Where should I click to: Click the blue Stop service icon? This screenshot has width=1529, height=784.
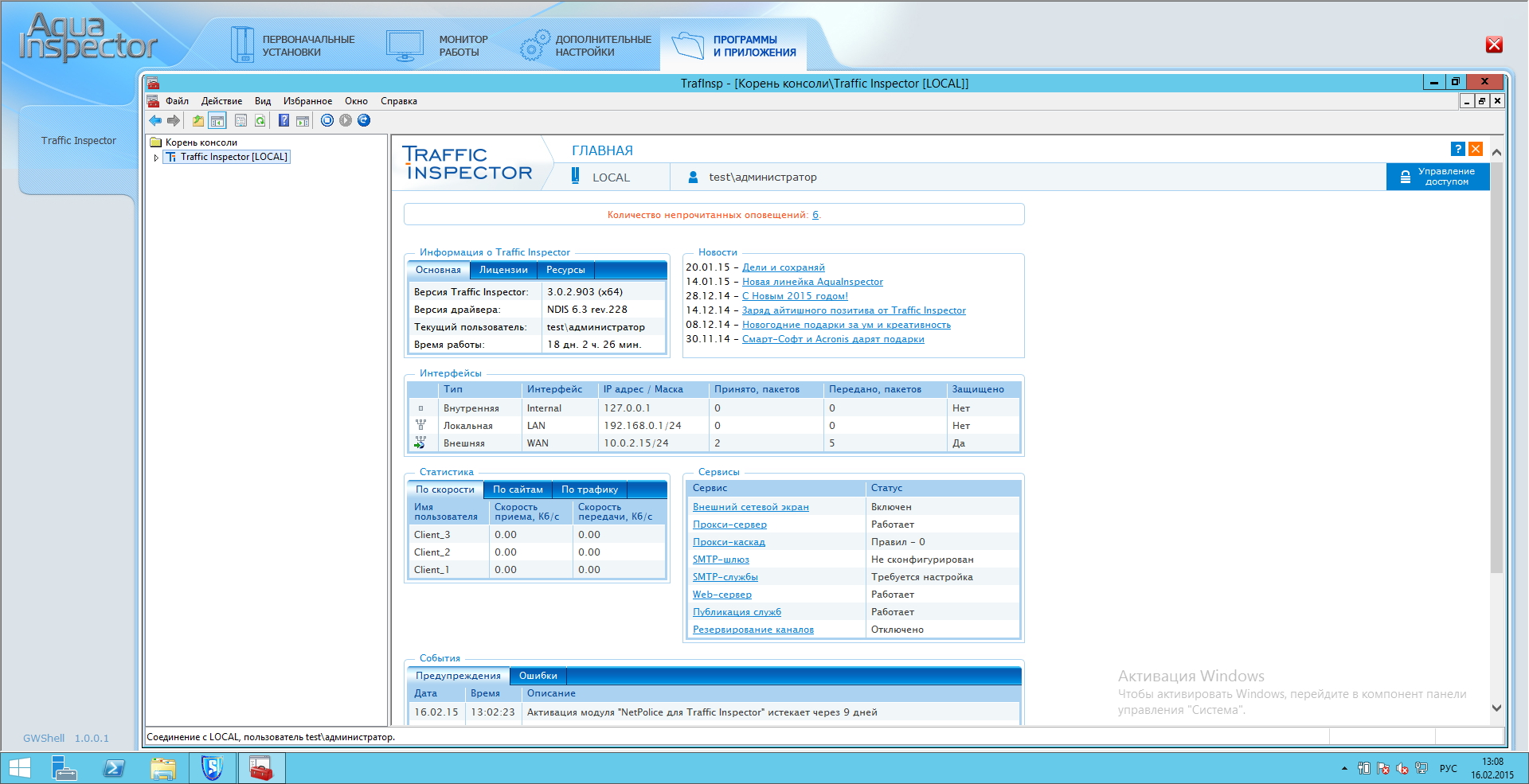click(x=327, y=120)
